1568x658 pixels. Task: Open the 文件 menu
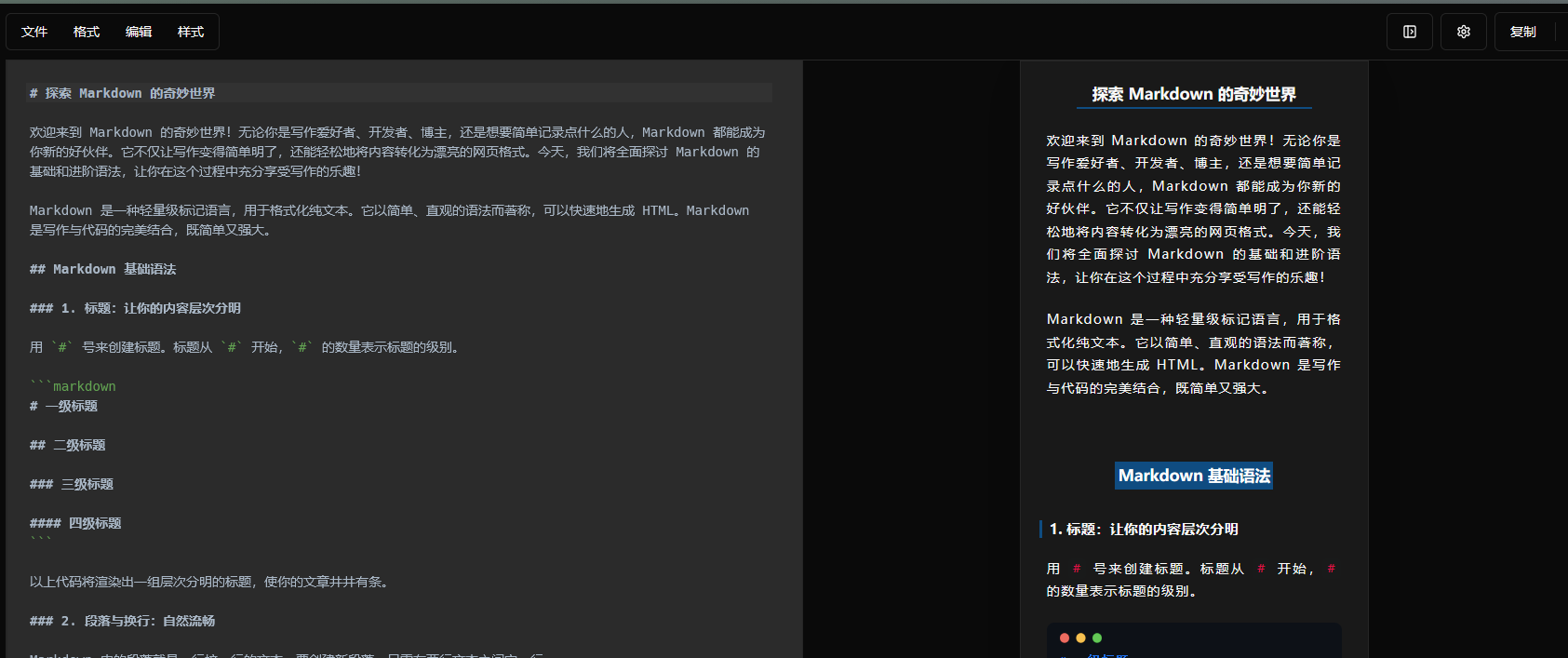point(34,32)
